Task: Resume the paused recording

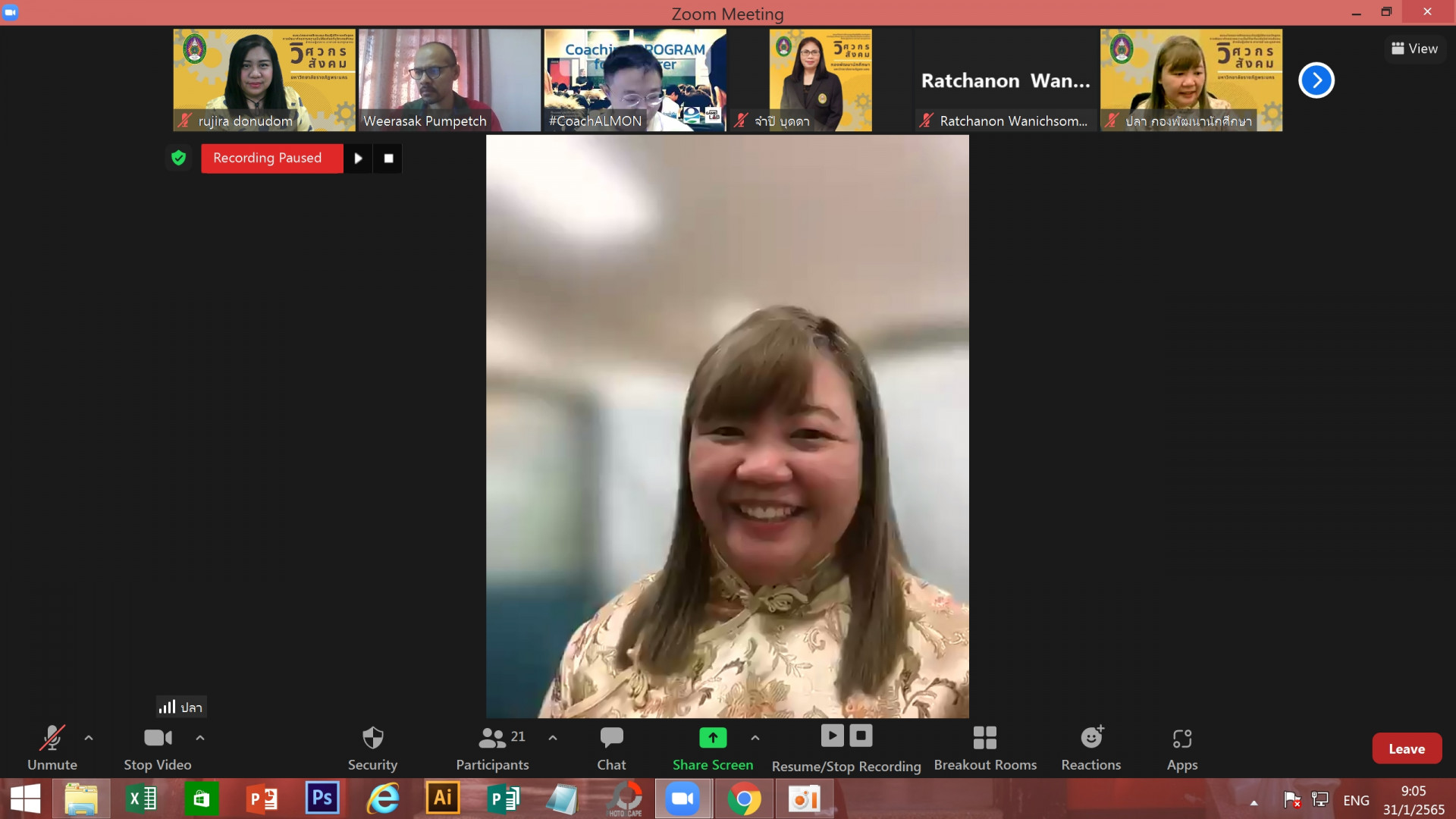Action: pyautogui.click(x=358, y=158)
